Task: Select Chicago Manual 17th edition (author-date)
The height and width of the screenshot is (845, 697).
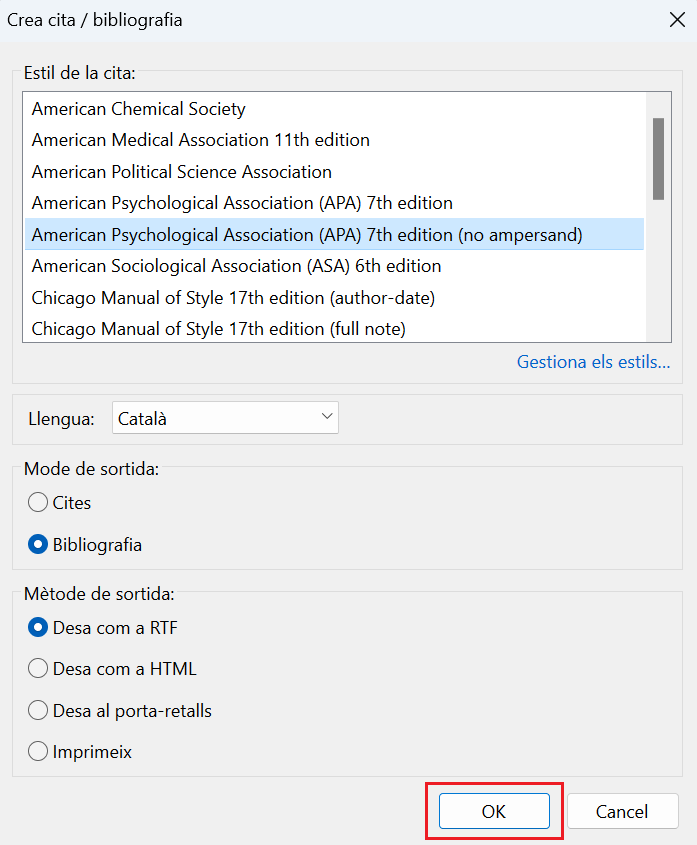Action: point(334,297)
